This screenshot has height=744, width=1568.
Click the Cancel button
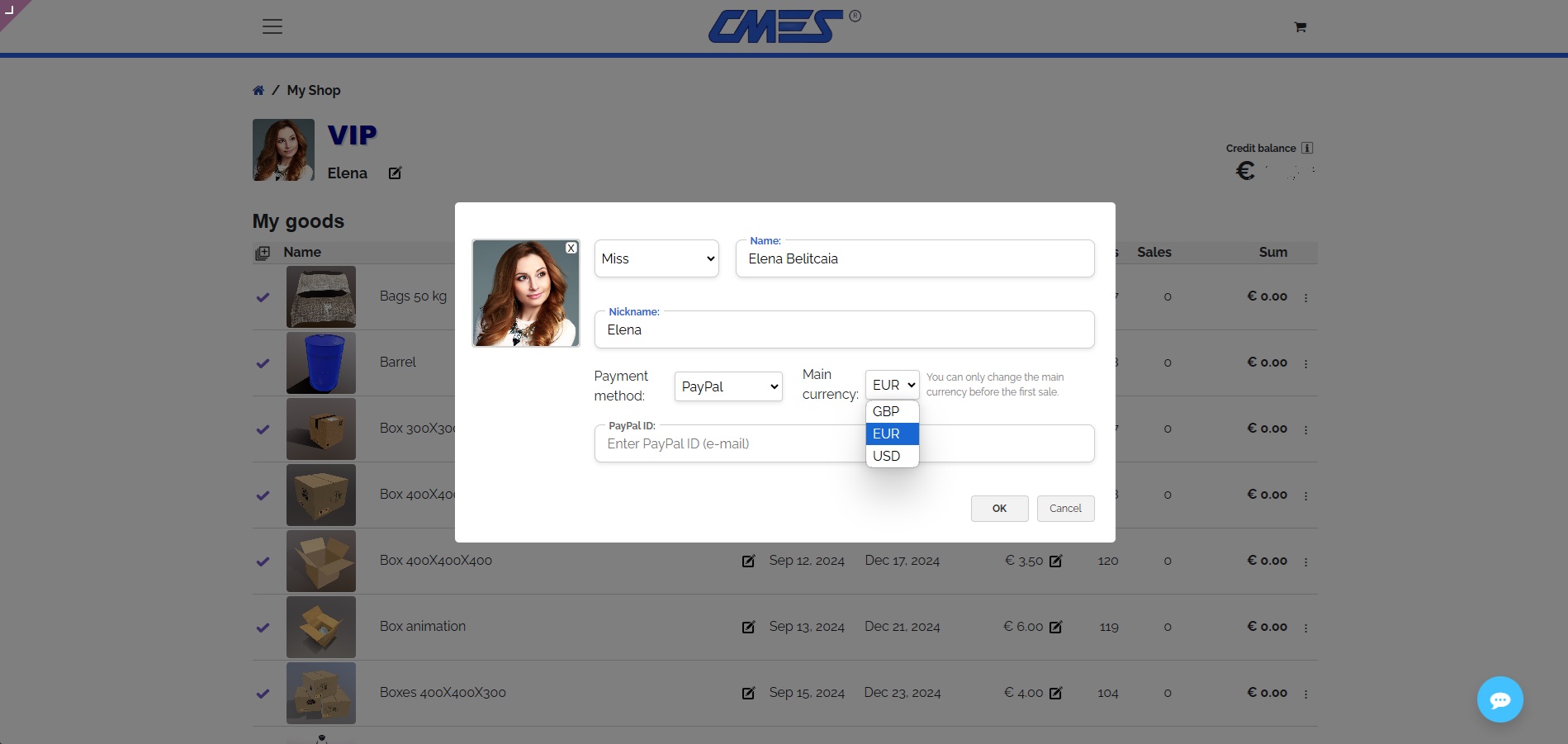1065,508
